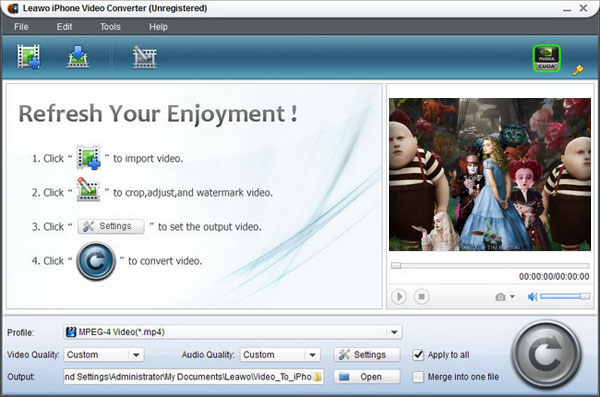Toggle the Apply to all checkbox
Viewport: 600px width, 397px height.
418,355
